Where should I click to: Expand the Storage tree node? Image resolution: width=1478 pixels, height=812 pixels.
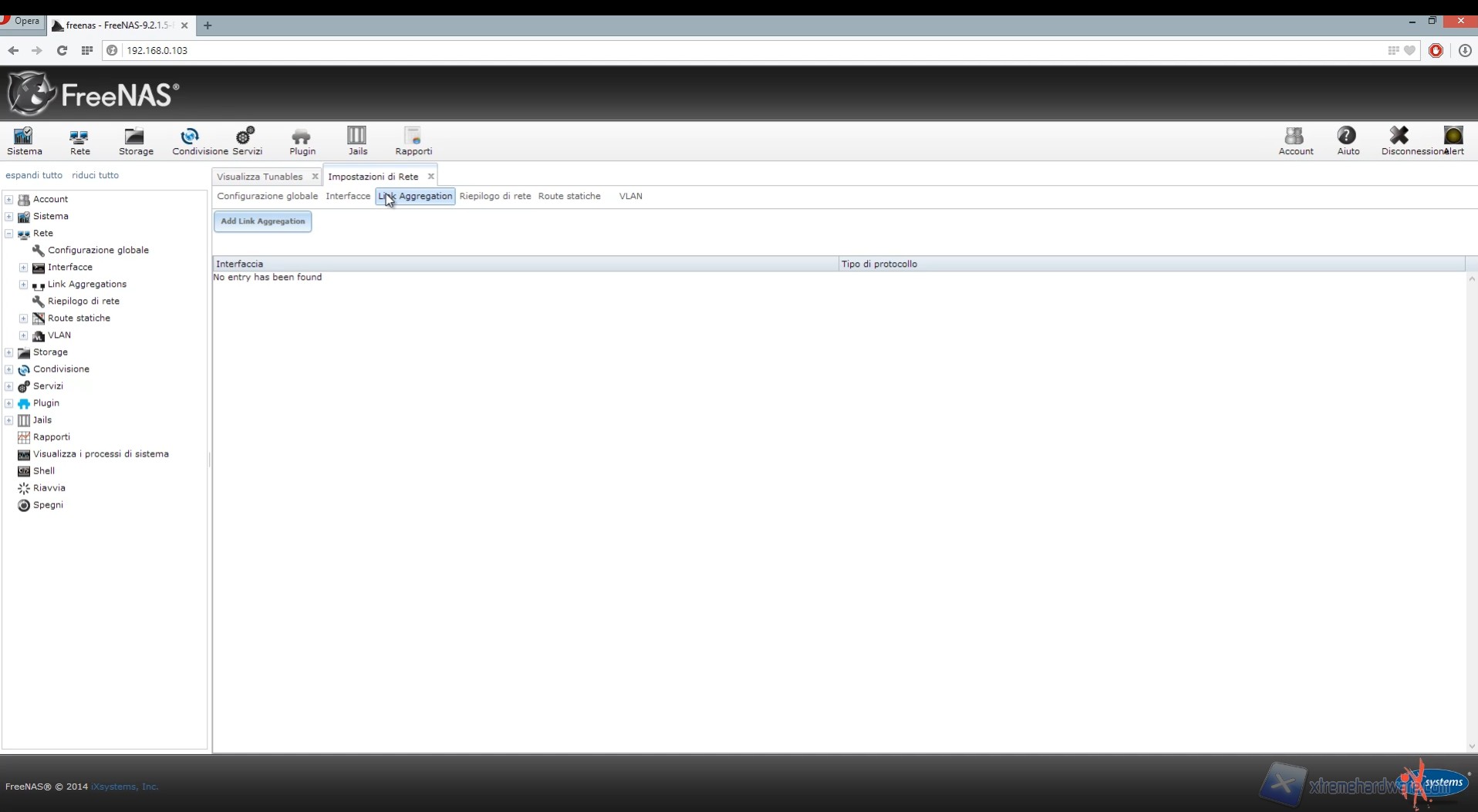pyautogui.click(x=9, y=352)
